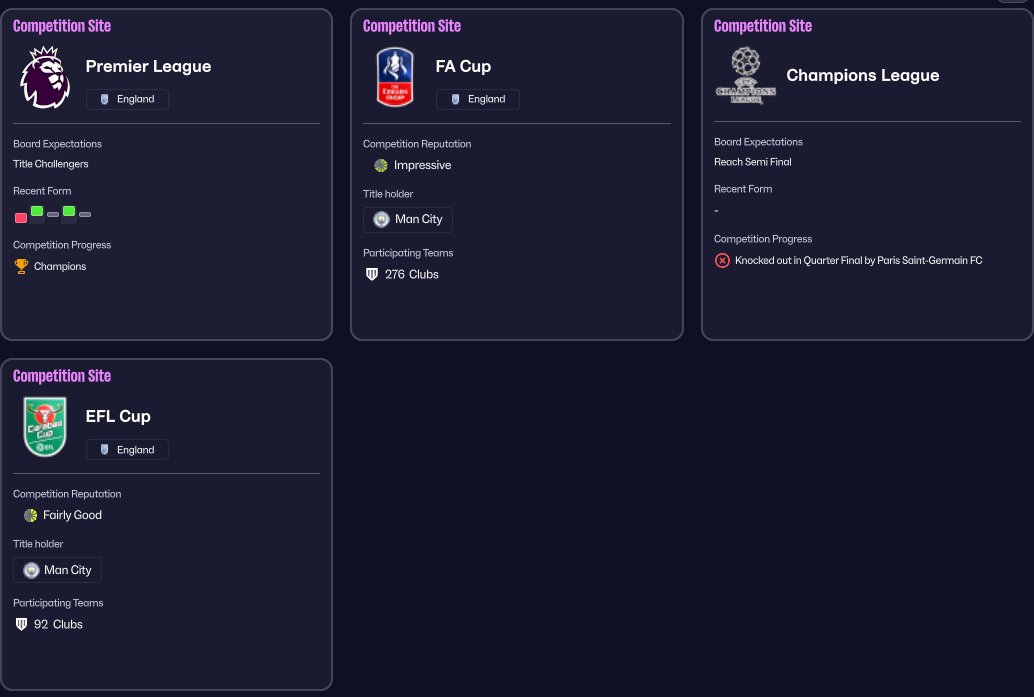Click England flag icon in Premier League tag

pos(104,99)
